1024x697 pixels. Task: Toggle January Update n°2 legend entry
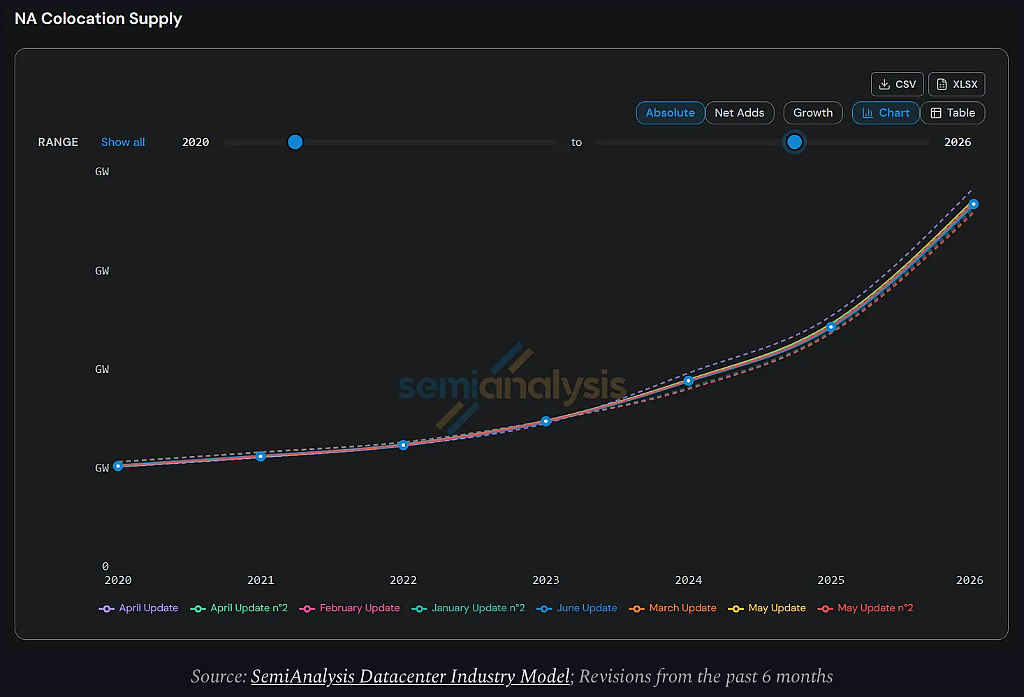[x=468, y=608]
